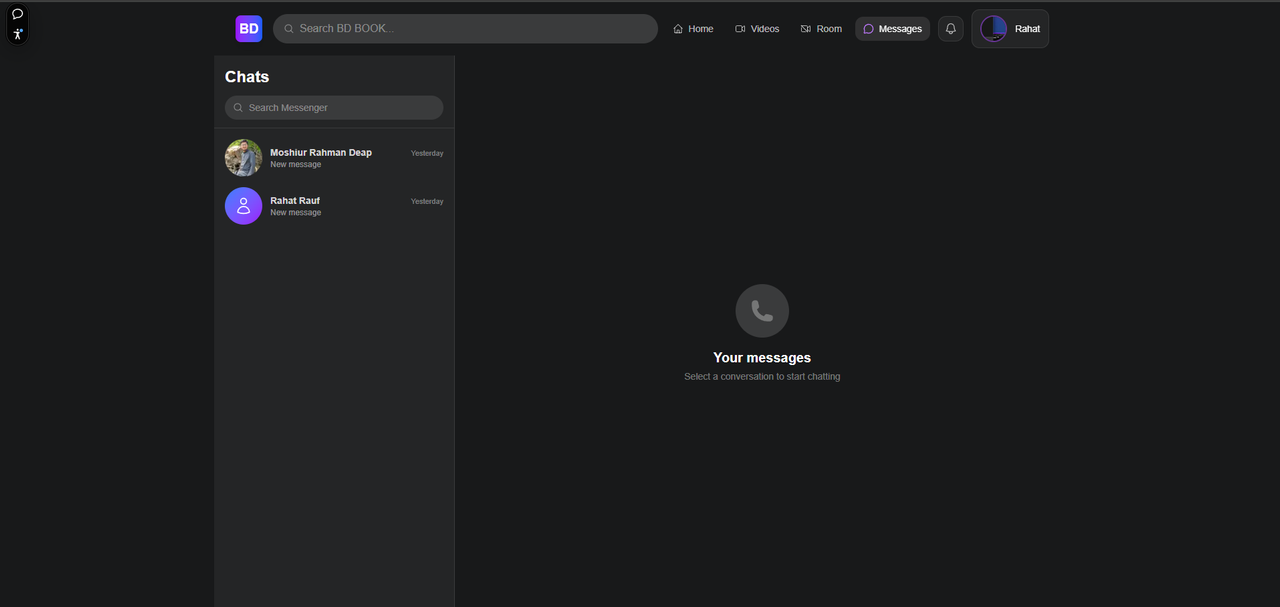This screenshot has width=1280, height=607.
Task: Click the accessibility figure icon
Action: pyautogui.click(x=17, y=34)
